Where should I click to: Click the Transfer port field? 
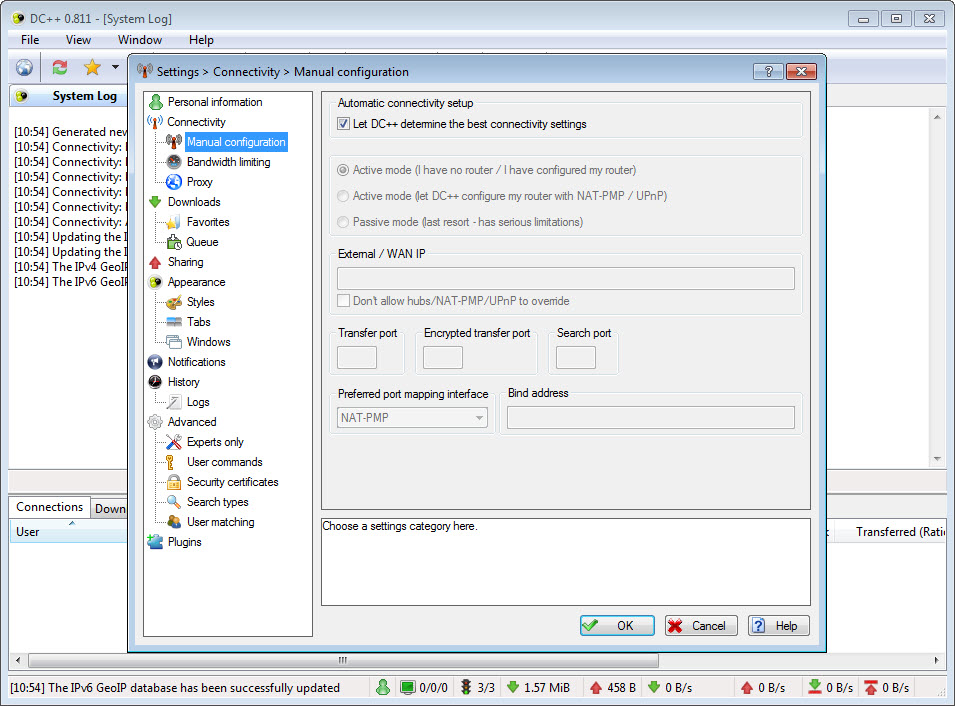click(357, 357)
